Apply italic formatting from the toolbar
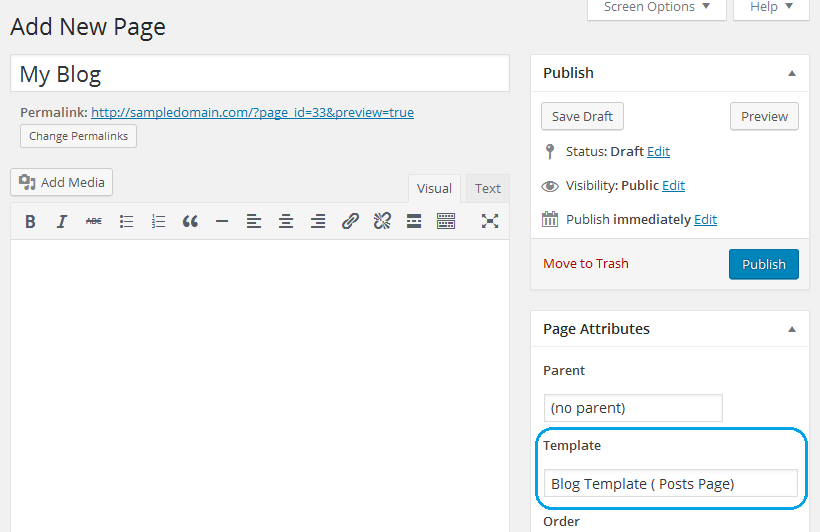Screen dimensions: 820x532 [x=62, y=221]
